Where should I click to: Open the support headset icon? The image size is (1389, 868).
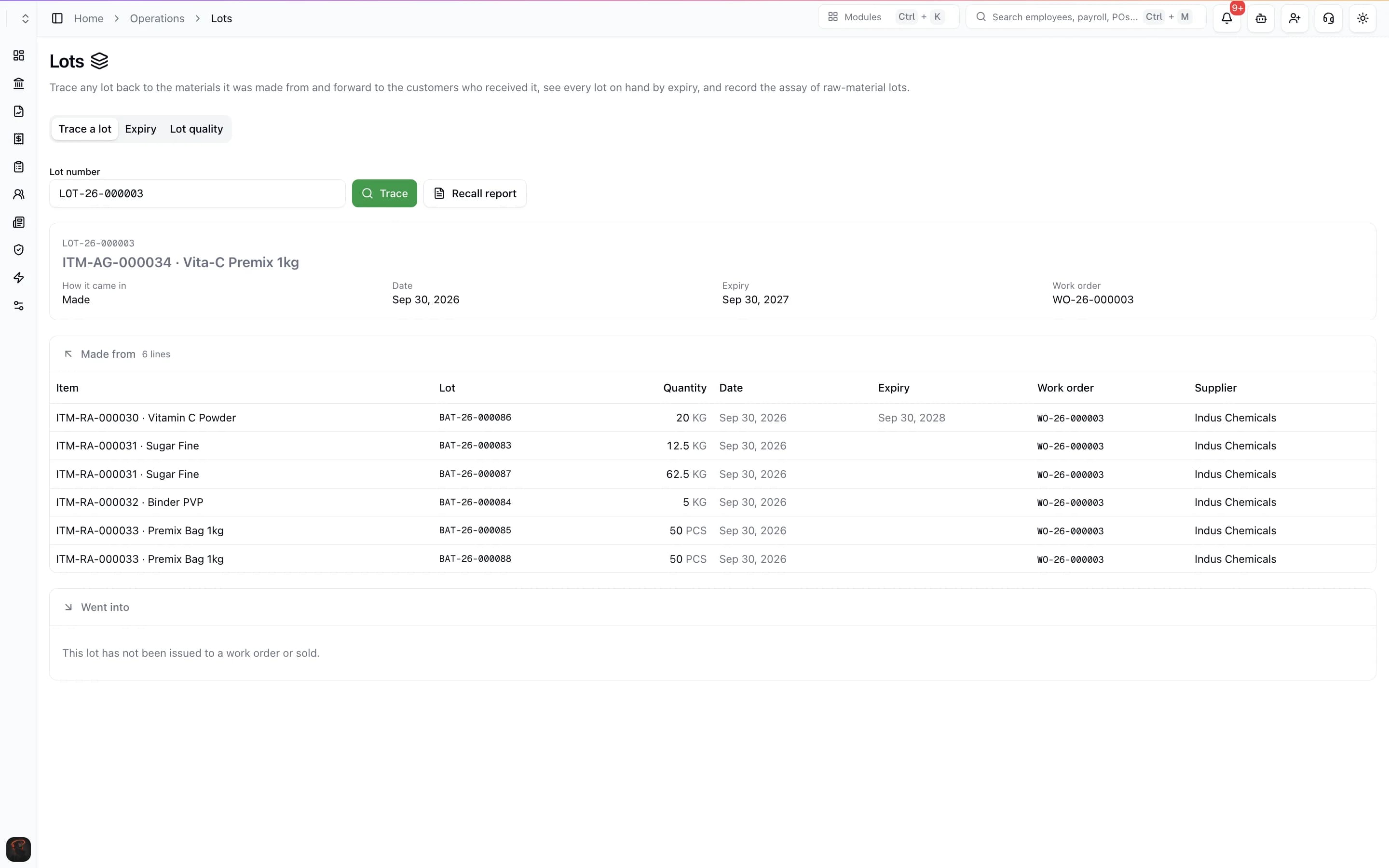(x=1328, y=18)
